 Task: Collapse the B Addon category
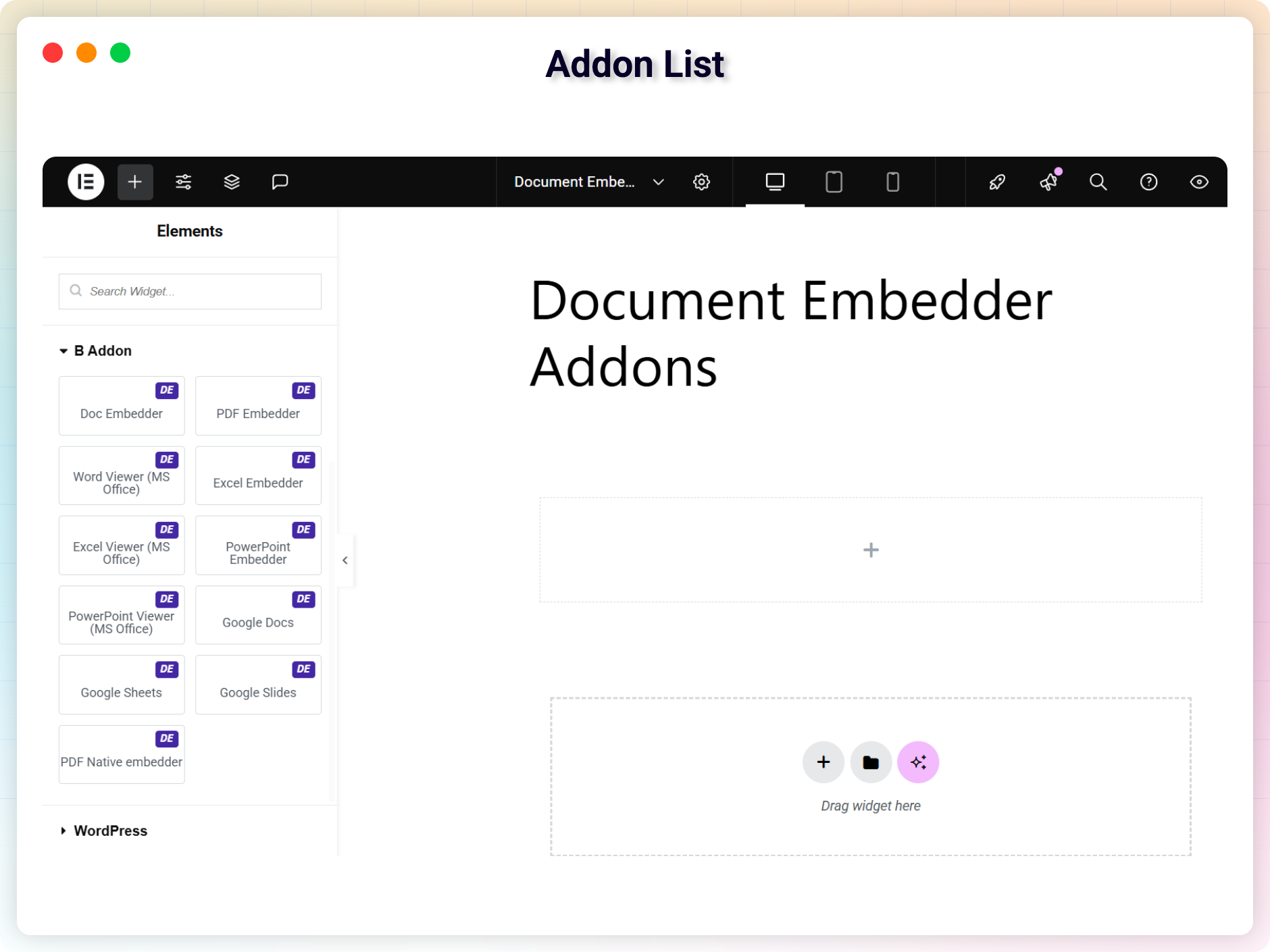coord(95,350)
